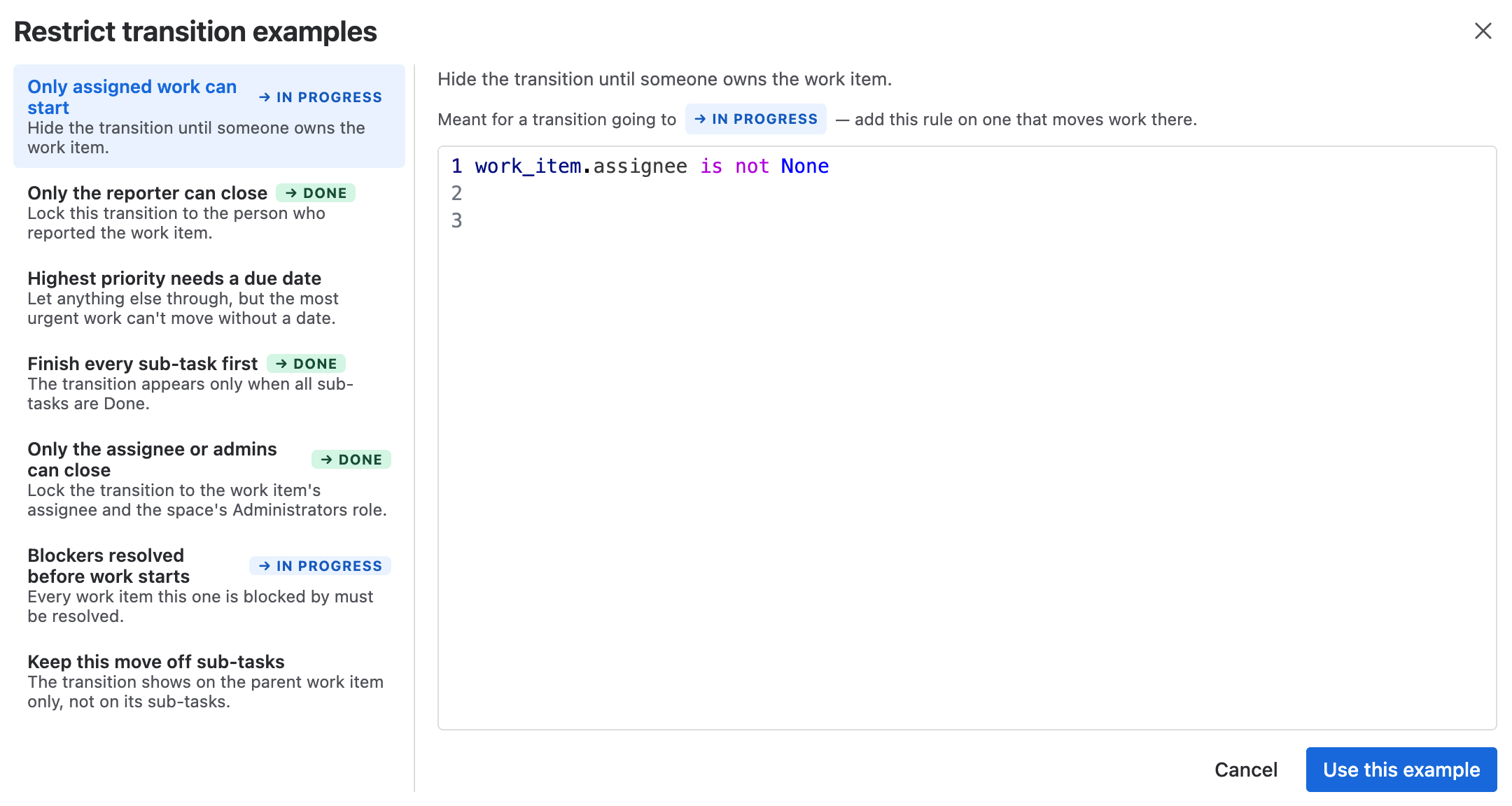Click 'Meant for a transition going to' text
The height and width of the screenshot is (806, 1512).
(x=557, y=120)
